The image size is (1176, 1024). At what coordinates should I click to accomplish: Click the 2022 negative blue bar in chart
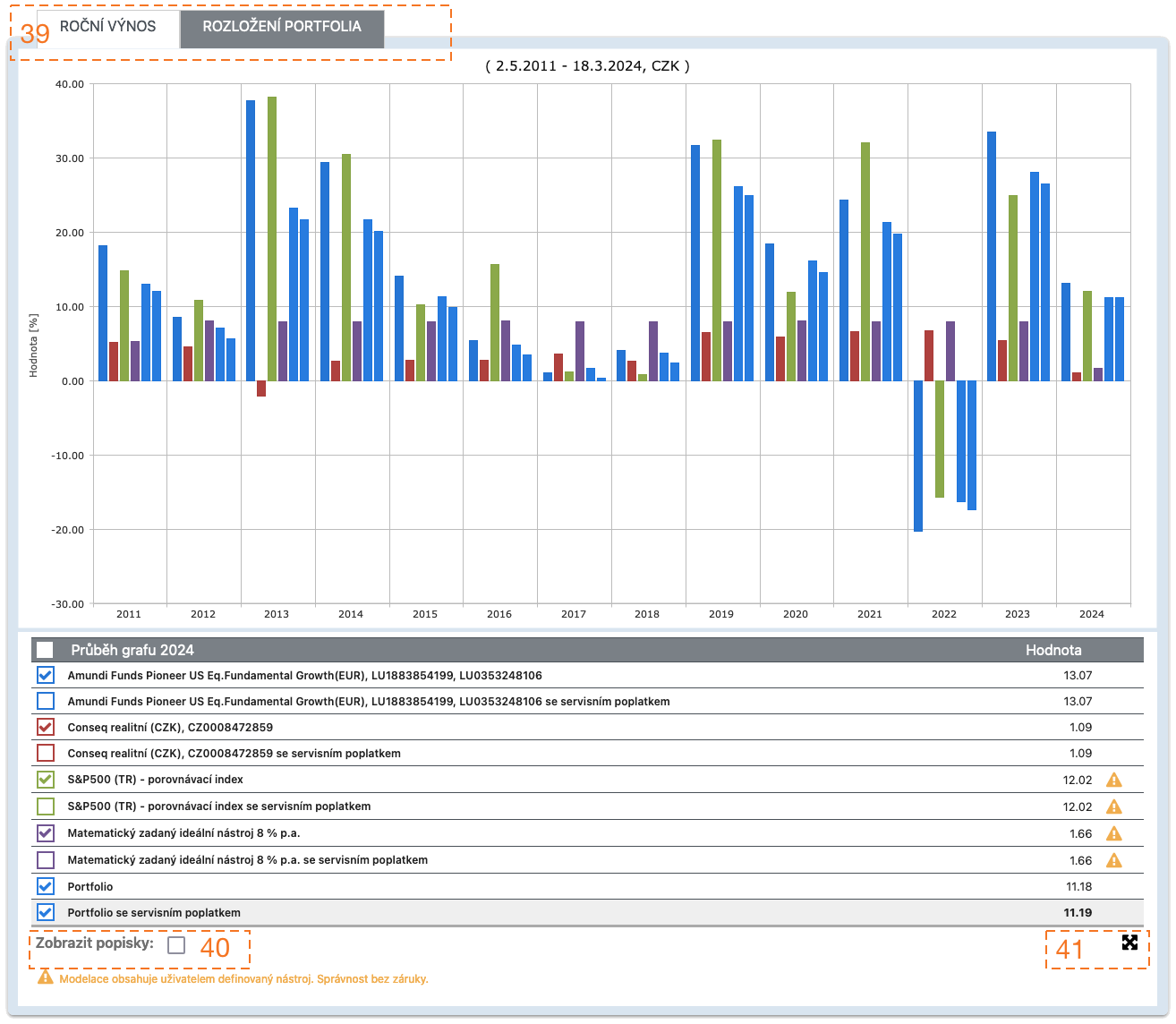pos(918,457)
